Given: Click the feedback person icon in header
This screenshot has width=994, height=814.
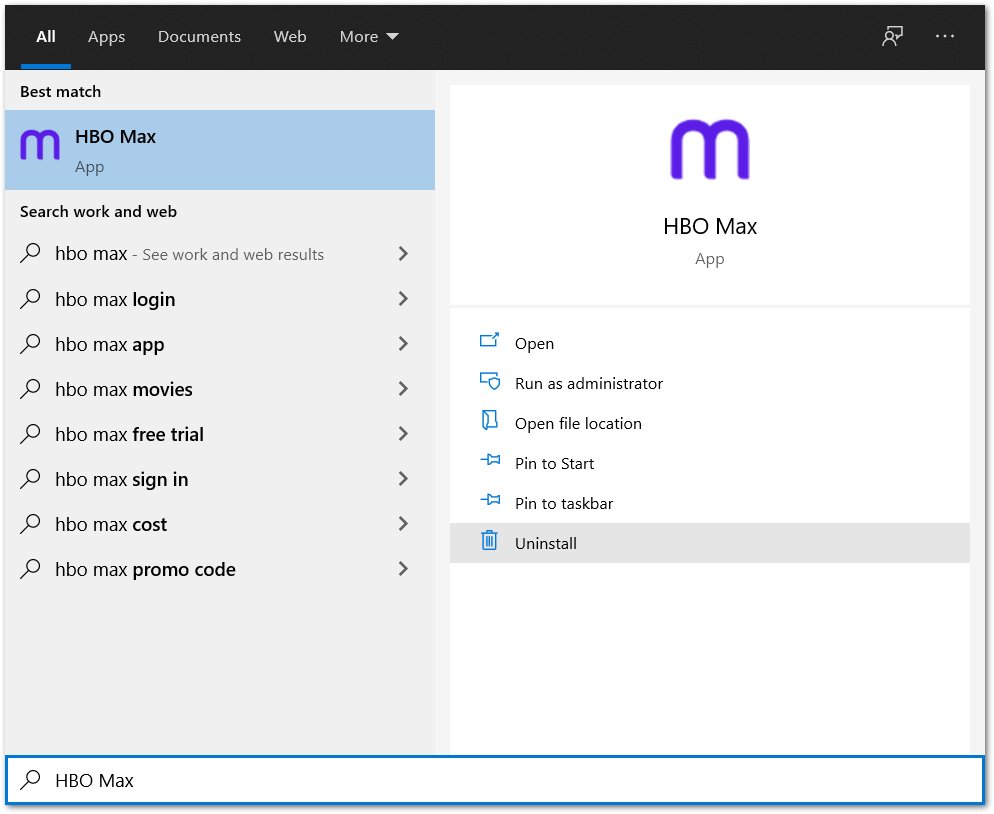Looking at the screenshot, I should (892, 36).
